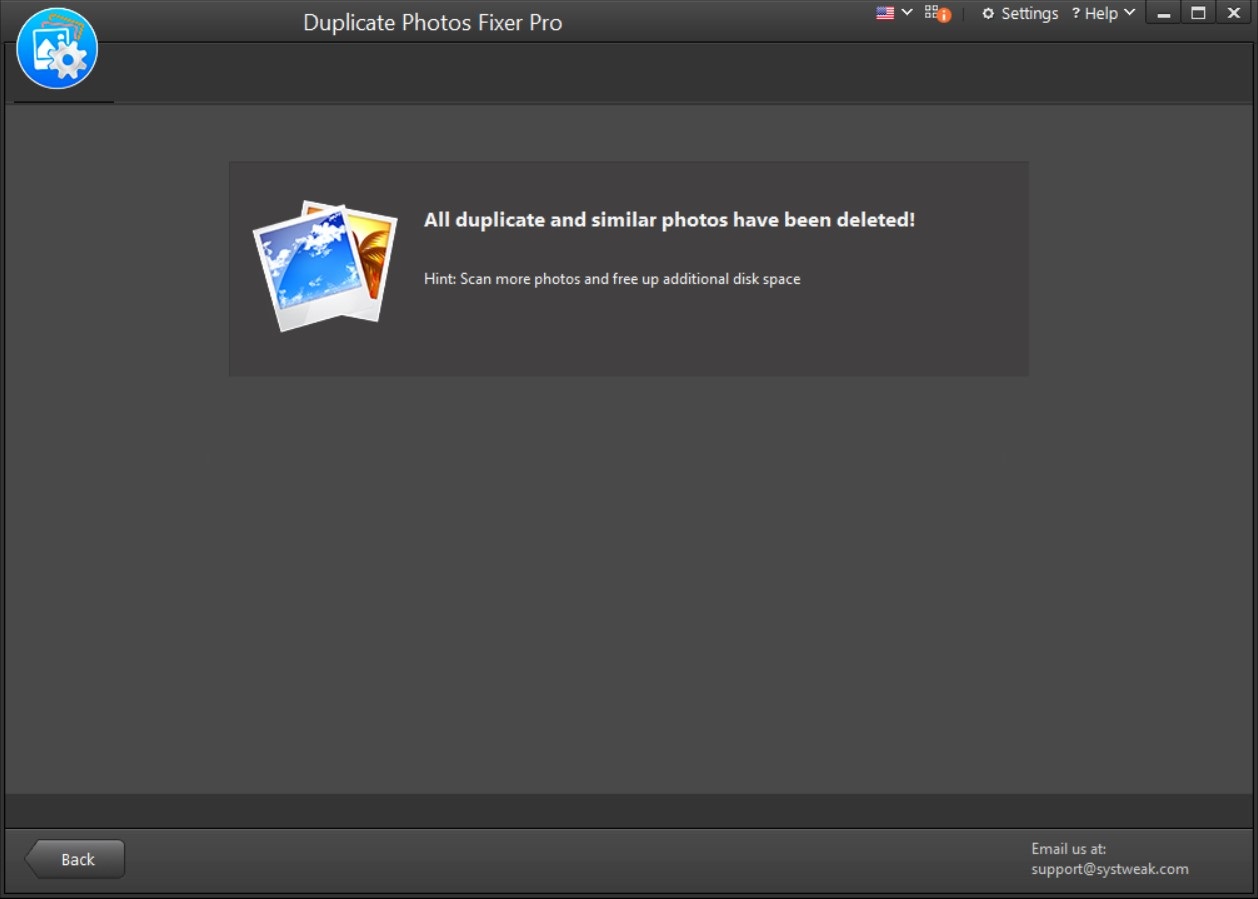The height and width of the screenshot is (899, 1258).
Task: Click the minimize window icon
Action: (1163, 13)
